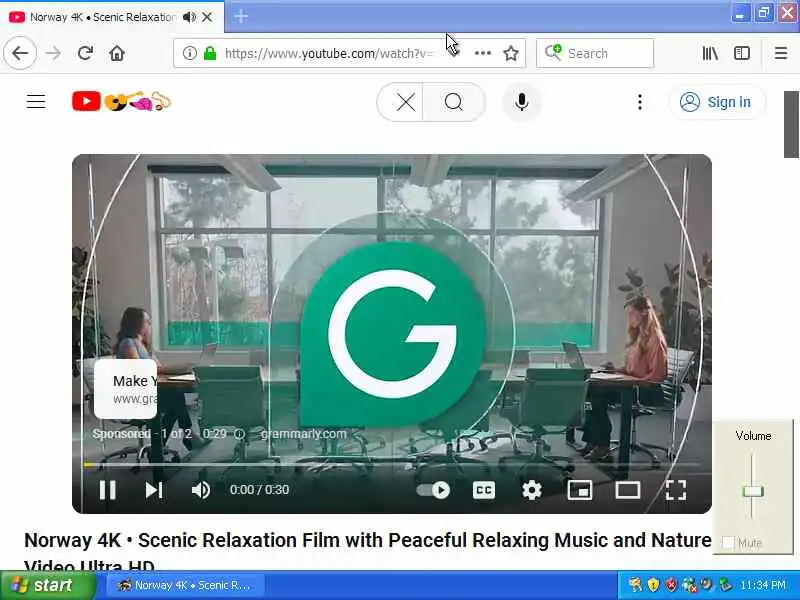Click the Make ad card overlay

click(x=126, y=389)
